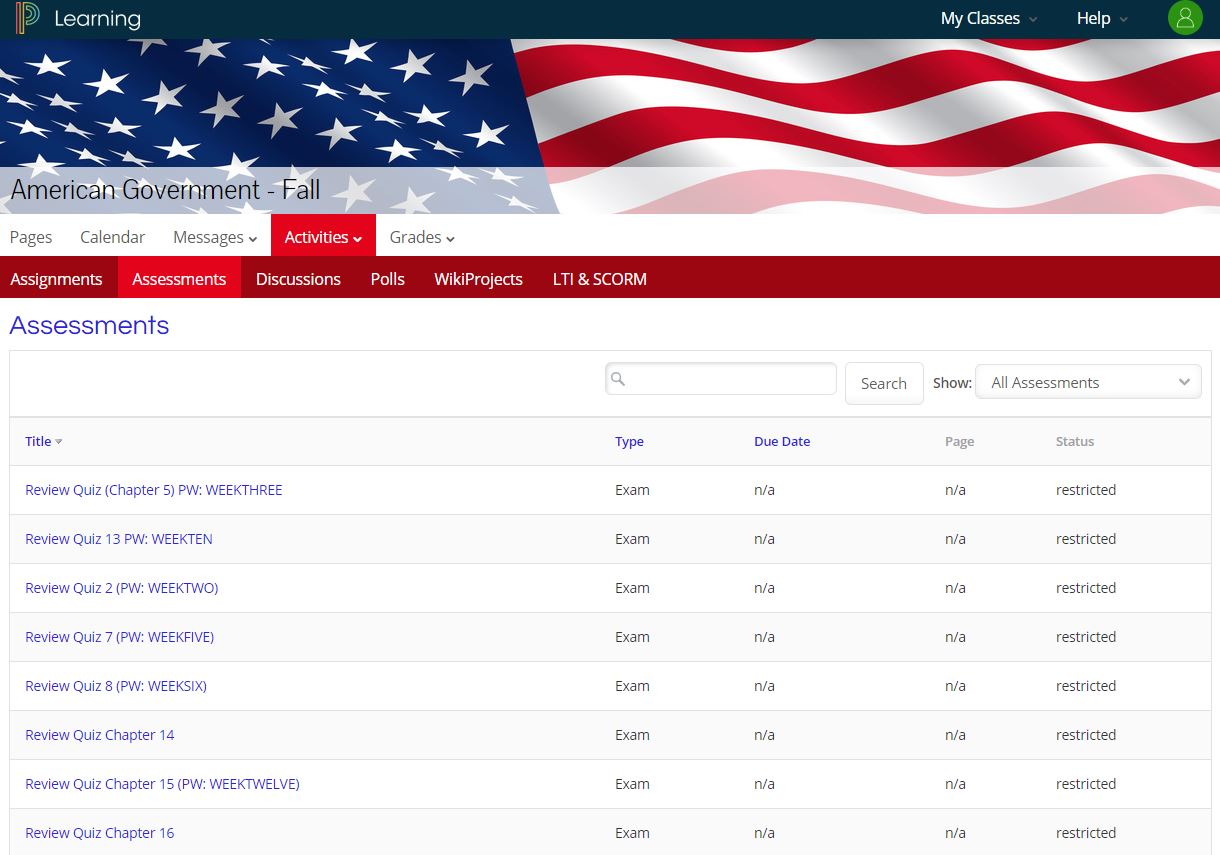The image size is (1220, 855).
Task: Open the user profile avatar icon
Action: [x=1185, y=18]
